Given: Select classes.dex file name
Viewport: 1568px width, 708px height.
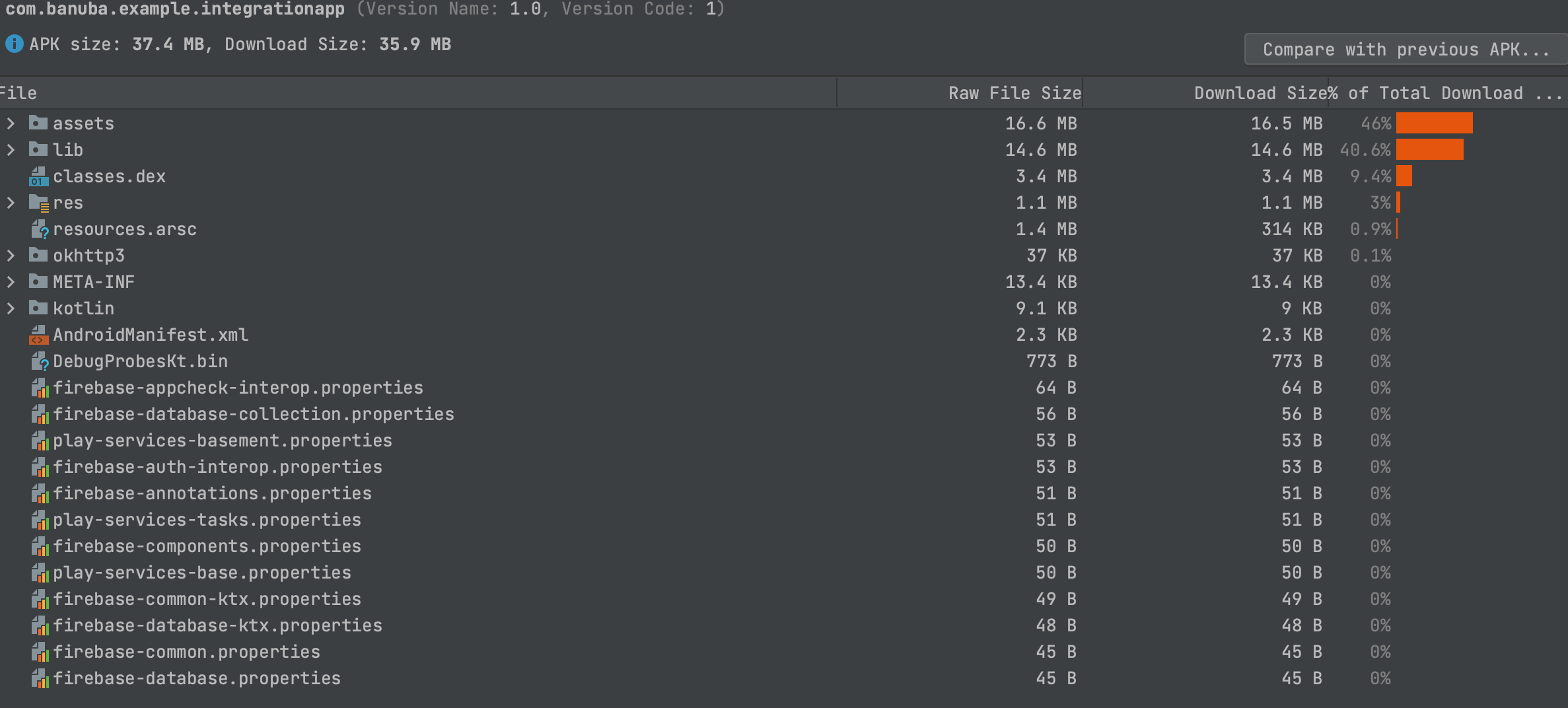Looking at the screenshot, I should coord(109,176).
